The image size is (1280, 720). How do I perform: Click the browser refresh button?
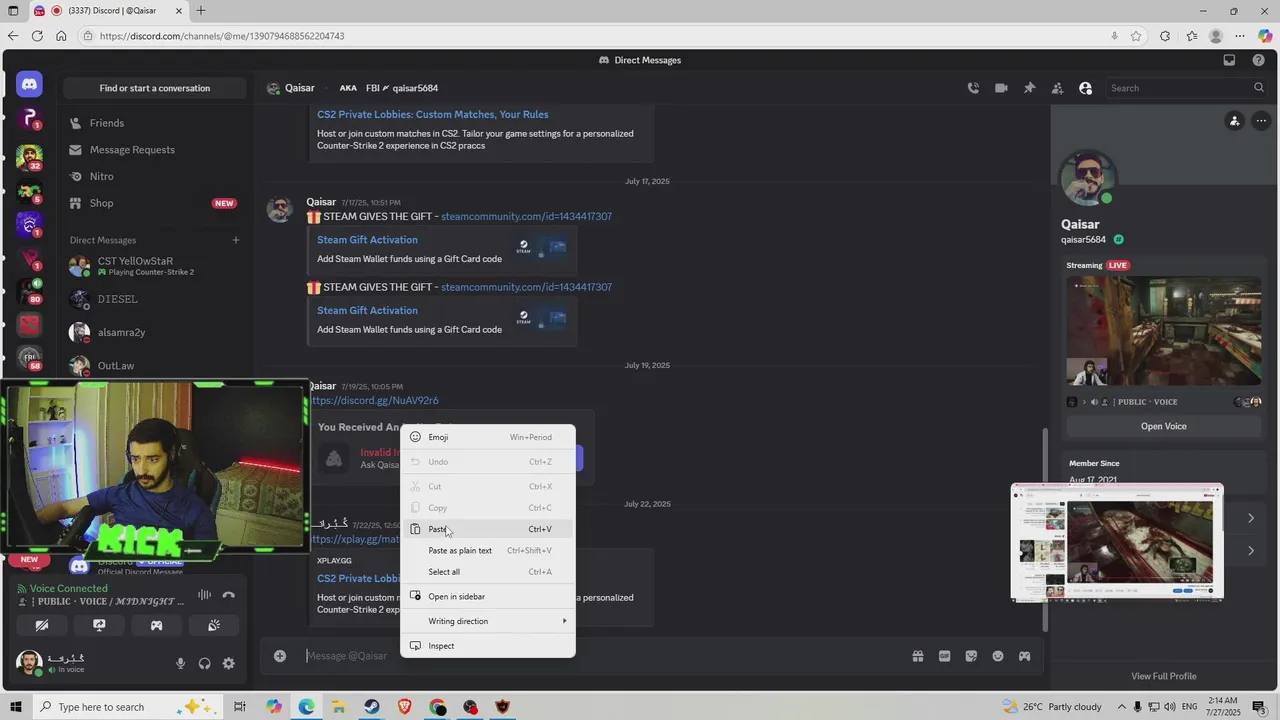37,36
